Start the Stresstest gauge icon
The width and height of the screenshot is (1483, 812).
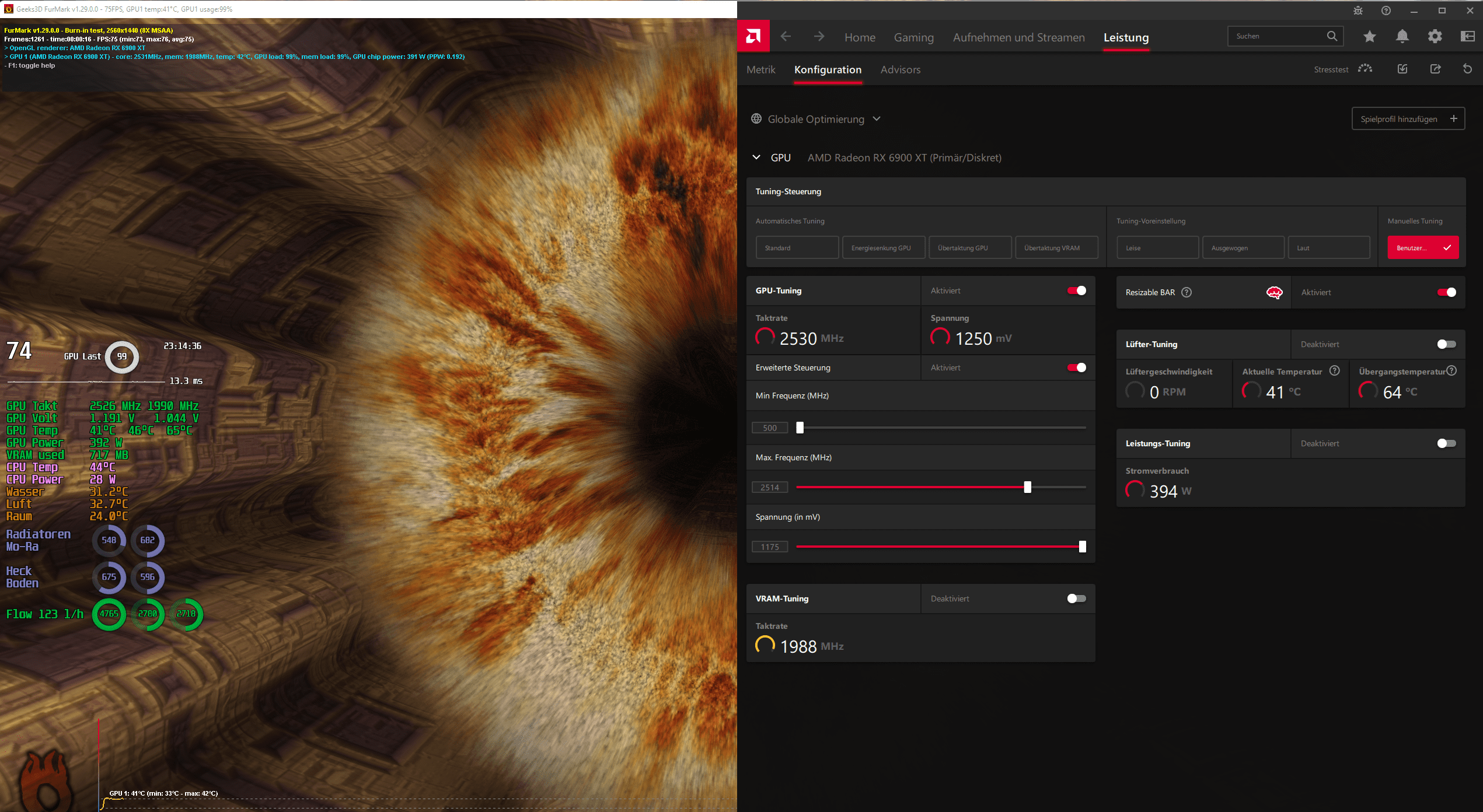[1365, 69]
